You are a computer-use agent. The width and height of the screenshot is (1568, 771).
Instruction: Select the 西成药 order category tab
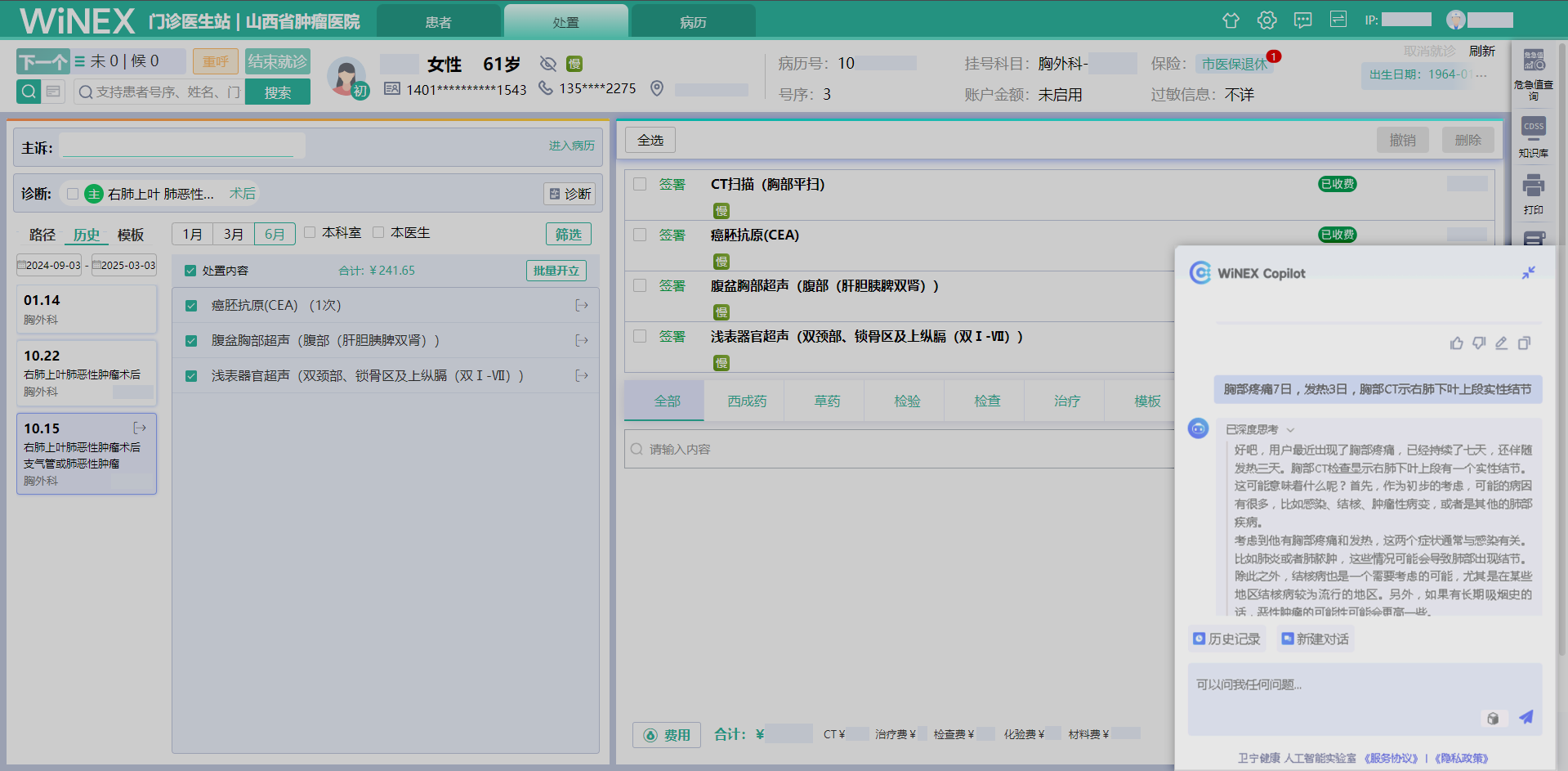[747, 401]
